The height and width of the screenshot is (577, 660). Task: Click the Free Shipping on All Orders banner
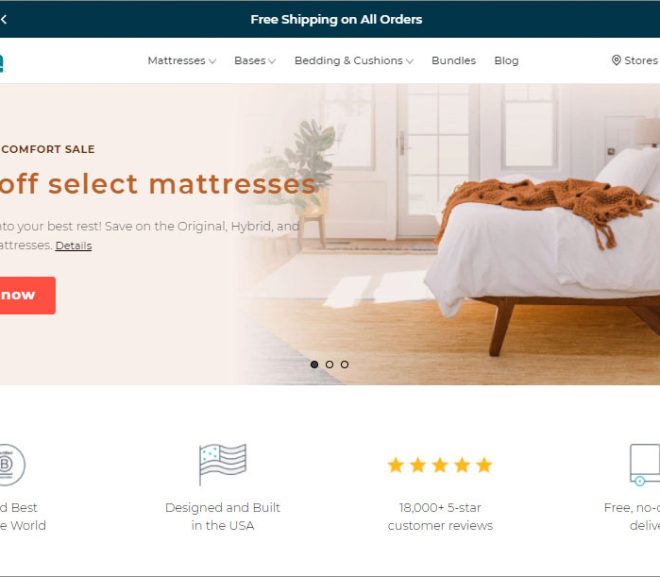point(336,19)
